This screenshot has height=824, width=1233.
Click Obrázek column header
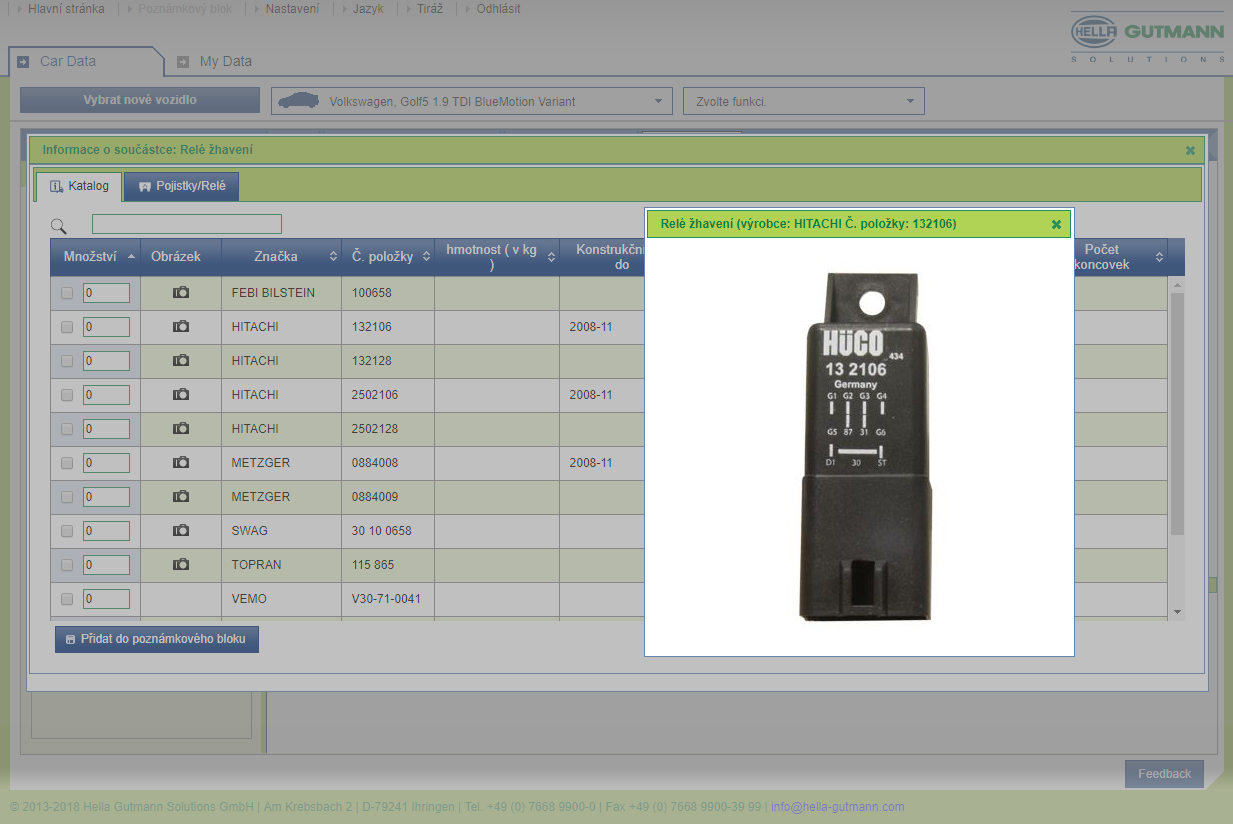(181, 257)
